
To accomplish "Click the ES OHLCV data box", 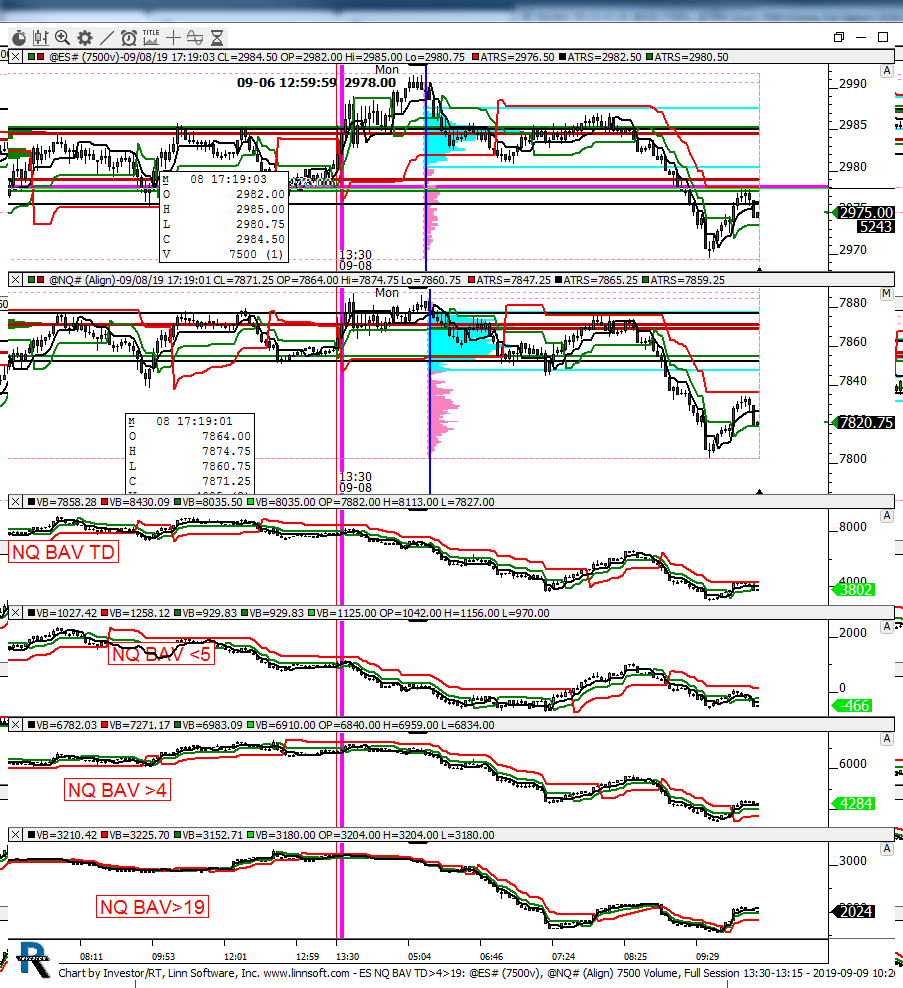I will [x=224, y=217].
